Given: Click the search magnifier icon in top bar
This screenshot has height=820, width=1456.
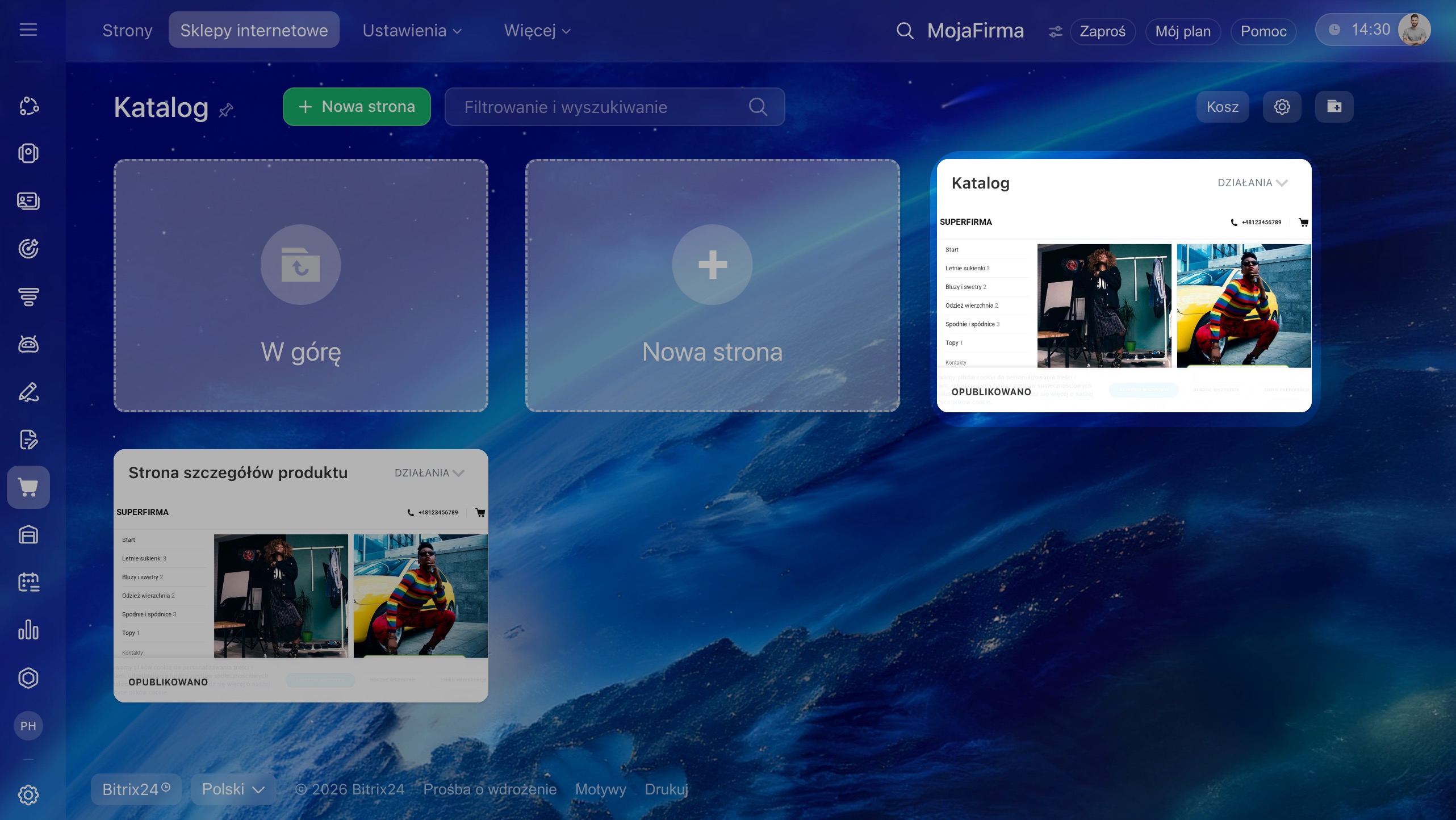Looking at the screenshot, I should coord(905,31).
